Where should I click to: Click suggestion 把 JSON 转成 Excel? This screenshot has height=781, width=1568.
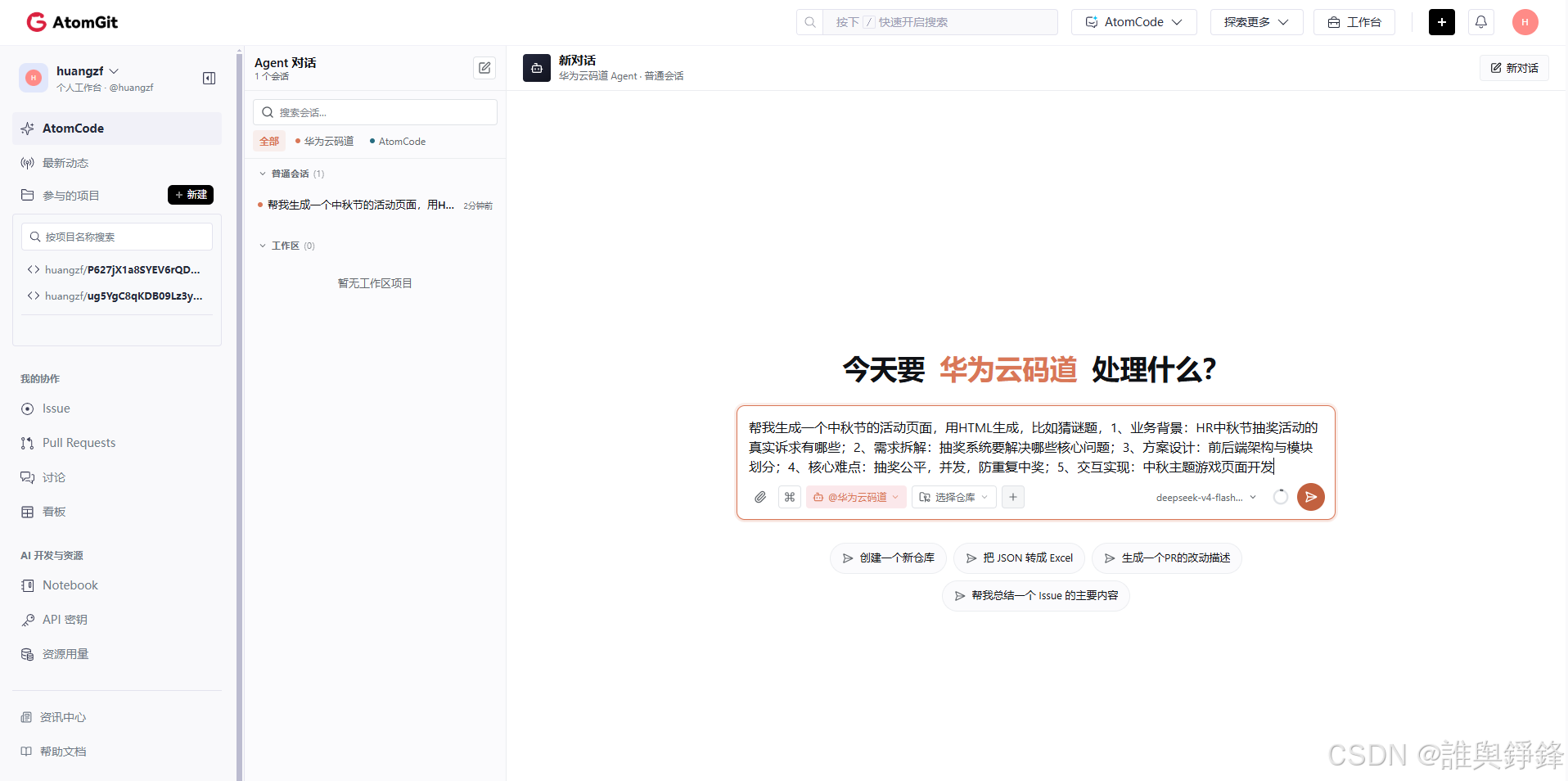click(1019, 558)
